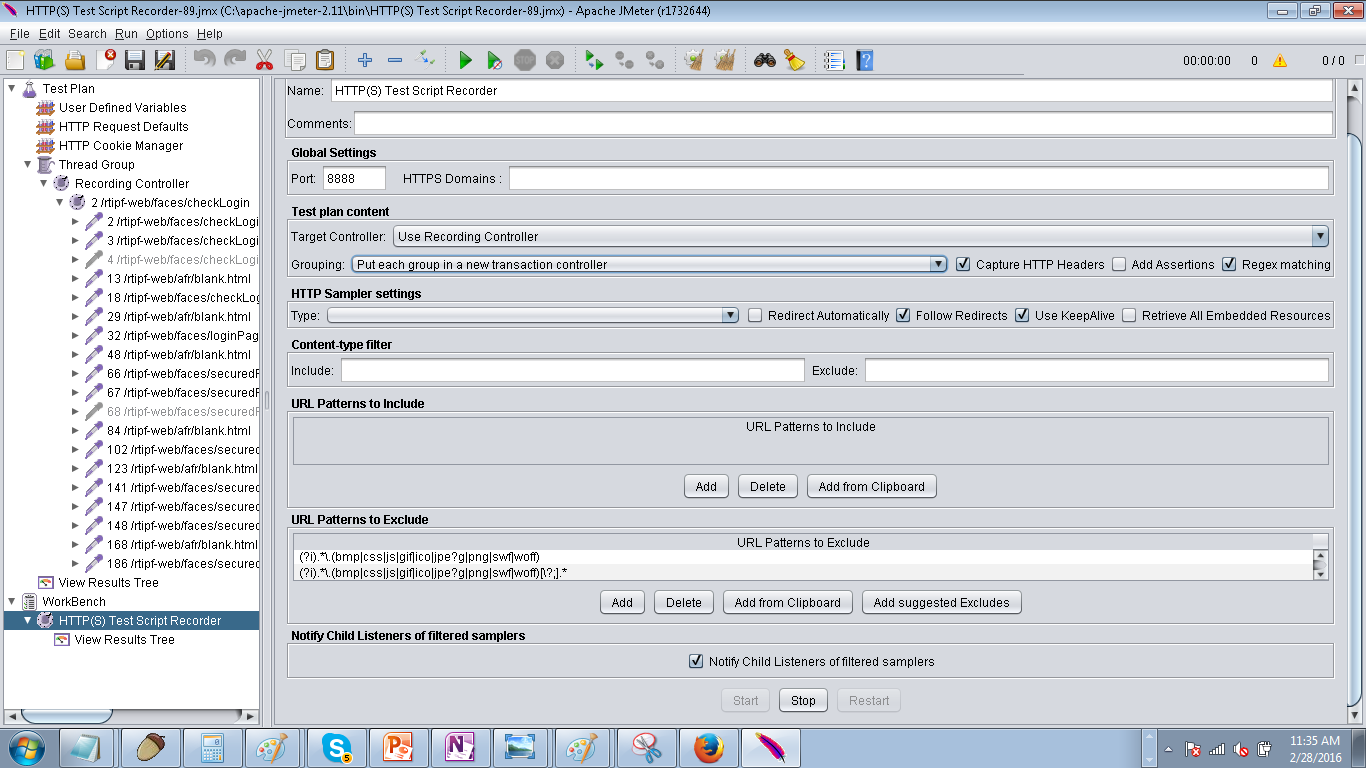Open the Search icon (binoculars) in toolbar

tap(764, 60)
